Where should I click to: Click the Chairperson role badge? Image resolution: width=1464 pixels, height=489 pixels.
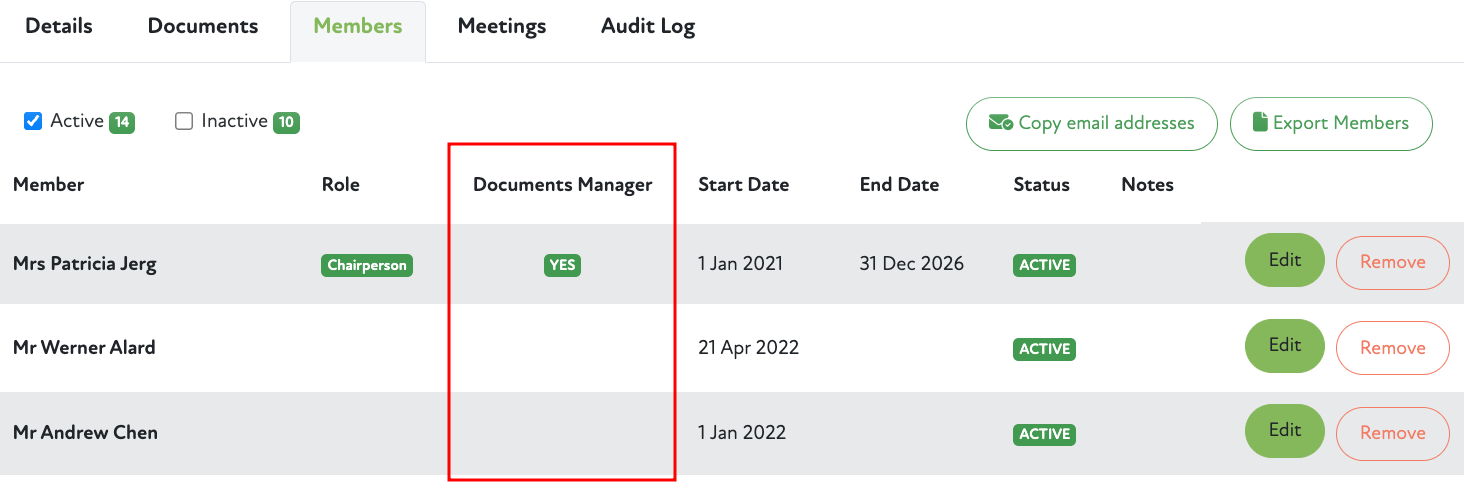click(x=367, y=265)
